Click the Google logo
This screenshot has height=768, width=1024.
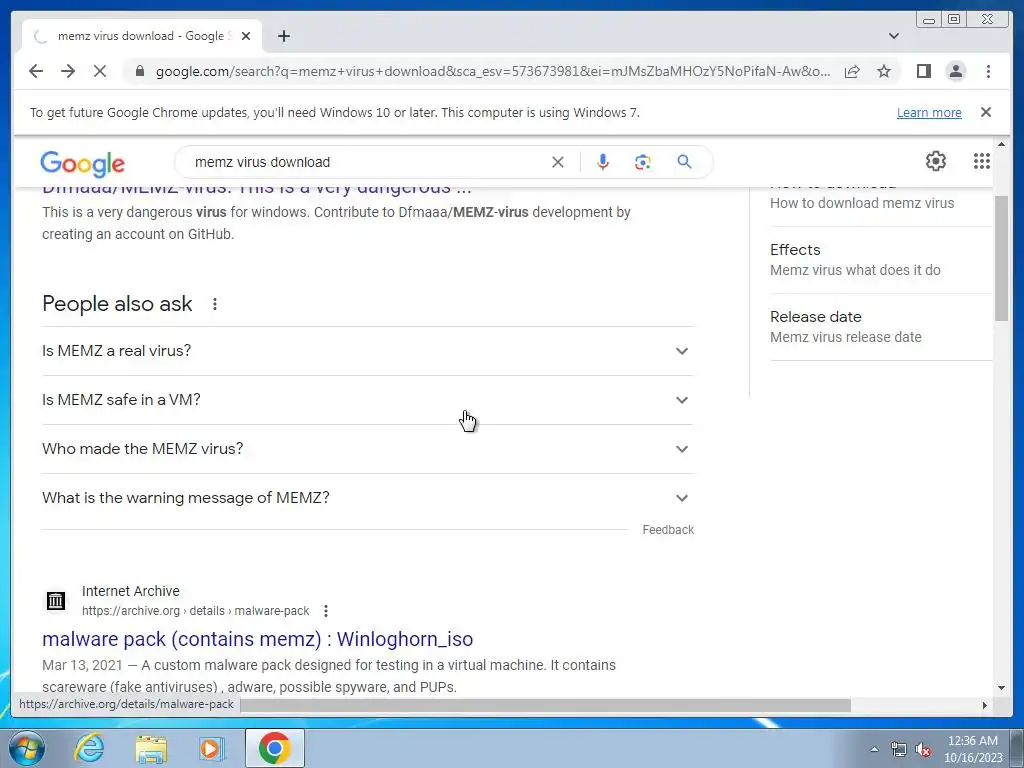point(82,163)
